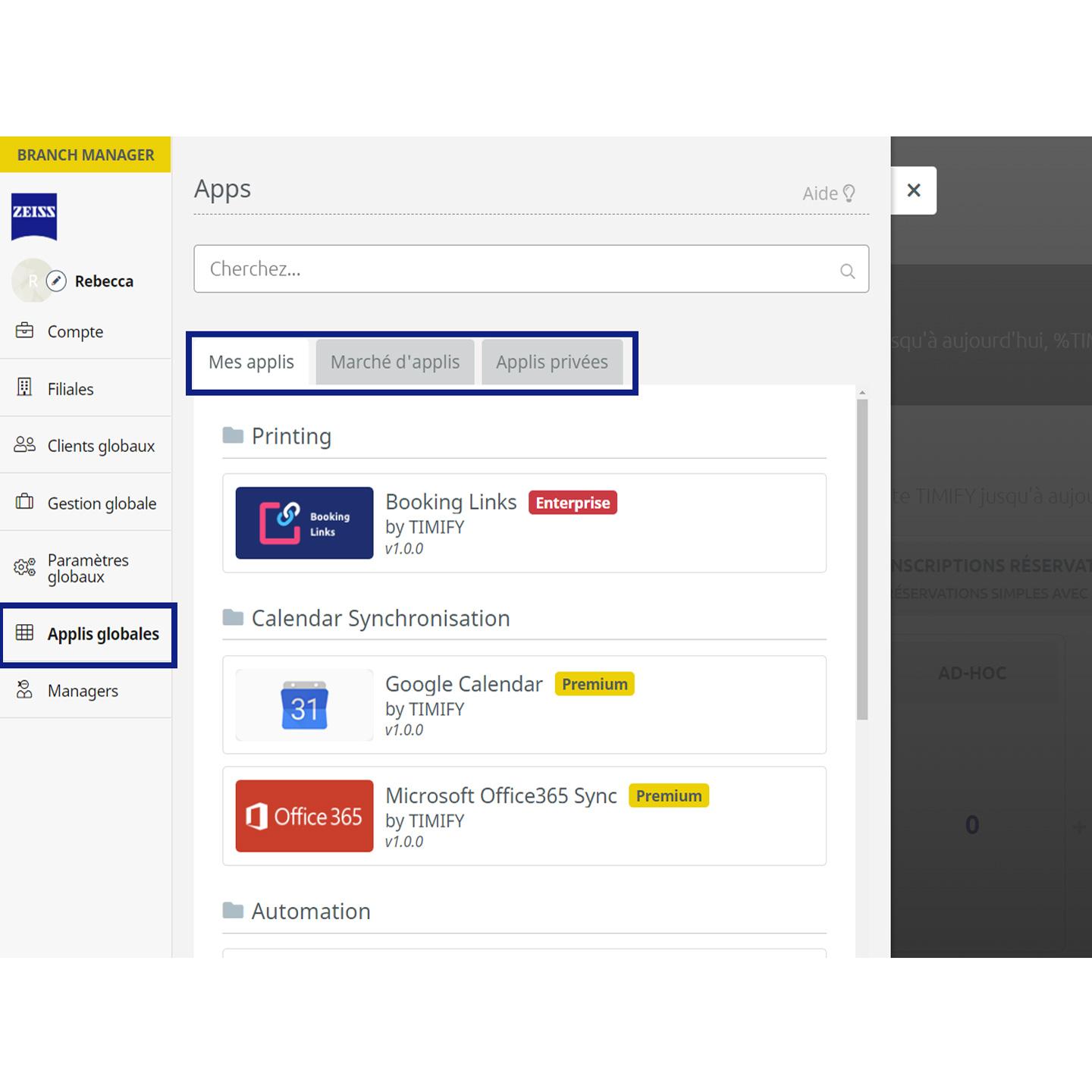1092x1092 pixels.
Task: Click the Printing folder icon
Action: [x=233, y=435]
